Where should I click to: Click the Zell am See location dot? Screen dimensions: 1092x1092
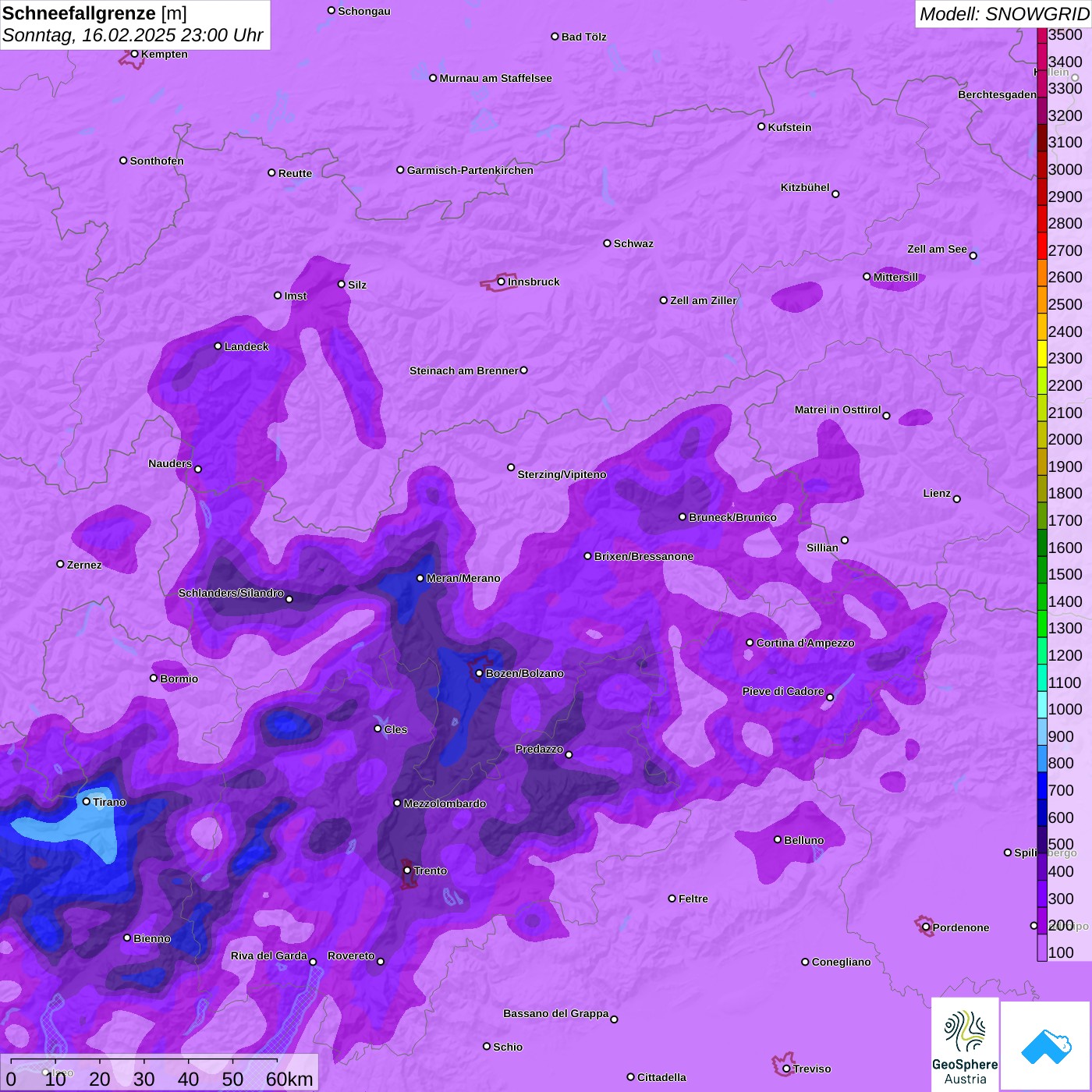(x=973, y=255)
